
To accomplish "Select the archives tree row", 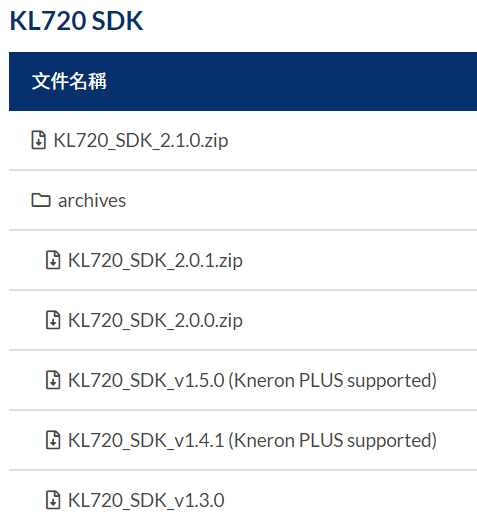I will click(243, 200).
